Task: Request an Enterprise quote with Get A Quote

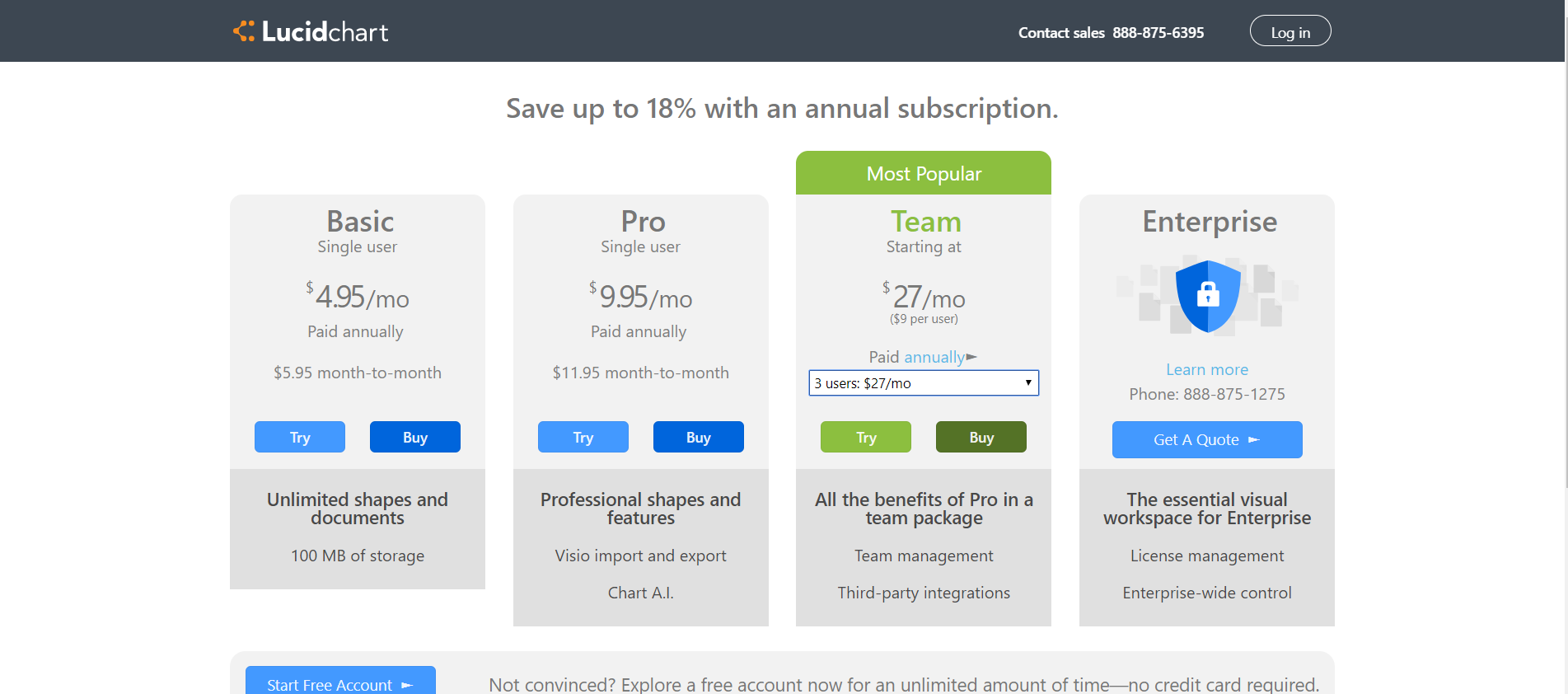Action: coord(1207,439)
